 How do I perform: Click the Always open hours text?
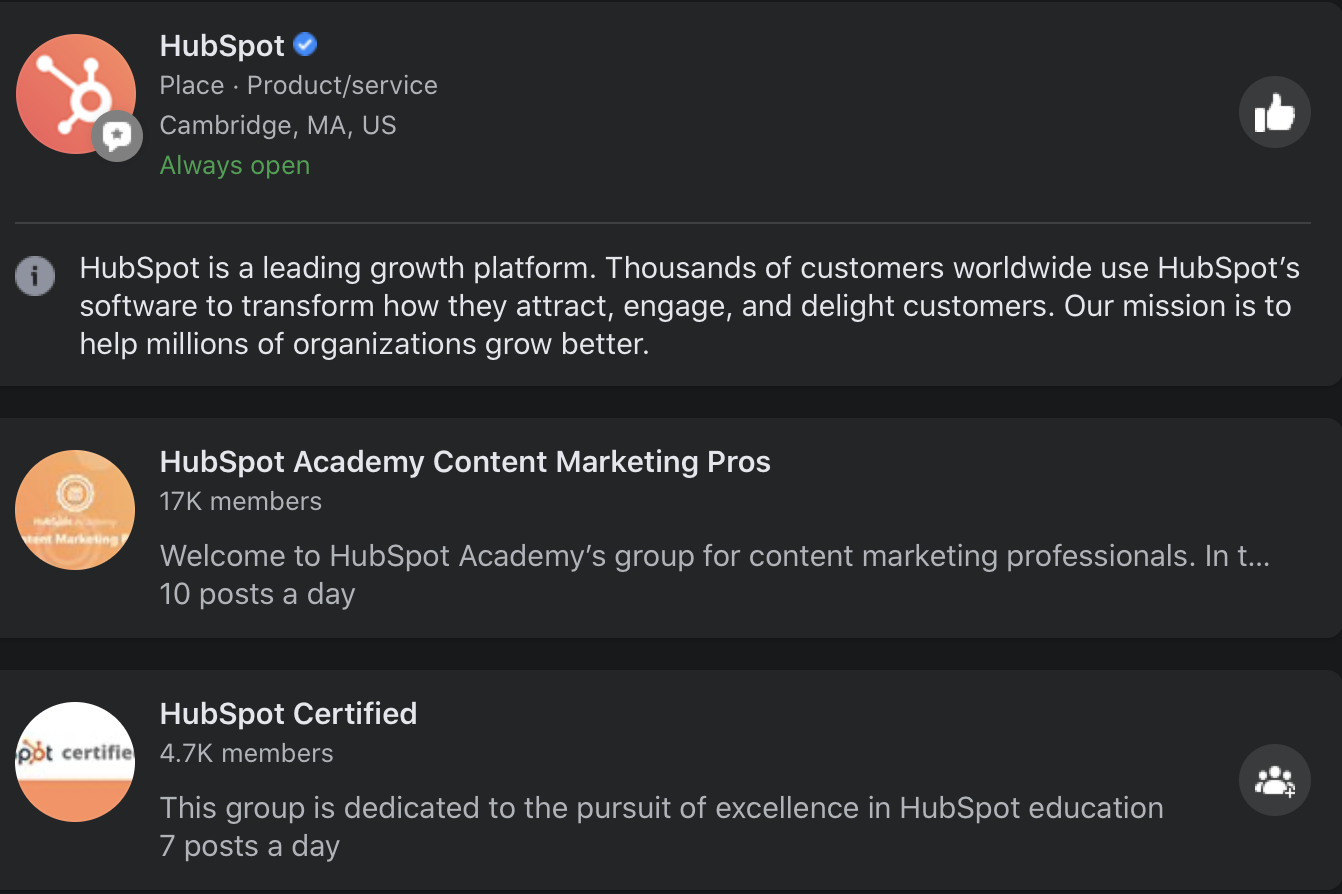(235, 165)
